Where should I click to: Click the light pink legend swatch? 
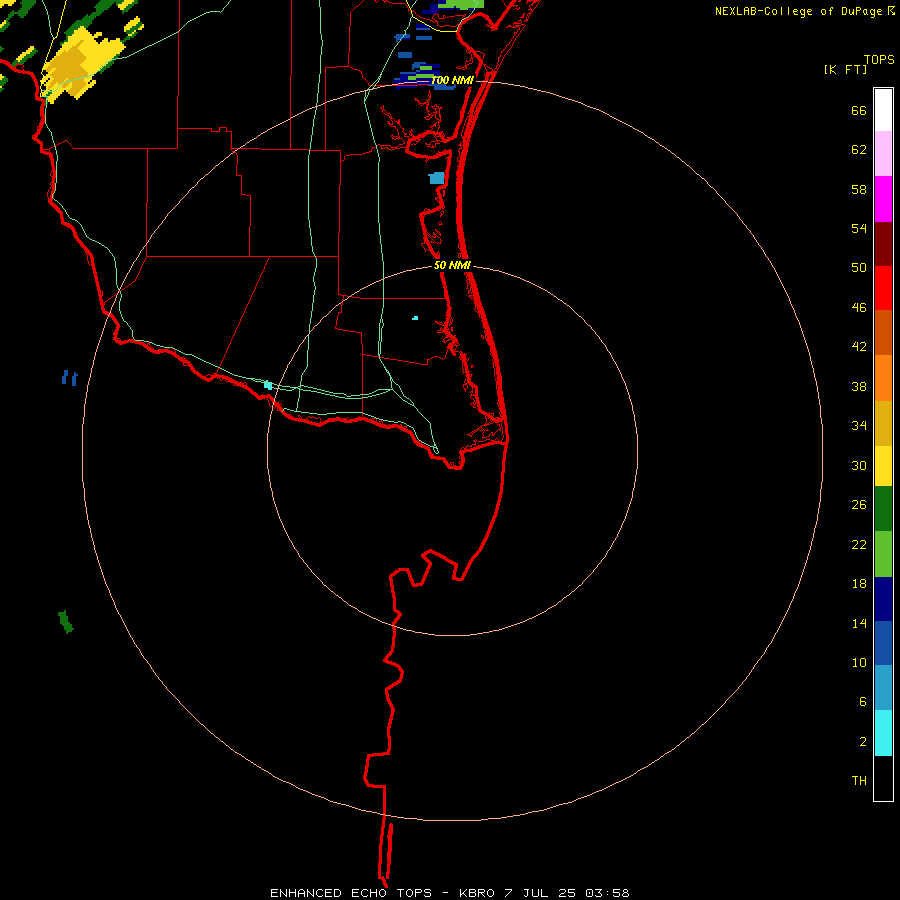click(x=883, y=153)
